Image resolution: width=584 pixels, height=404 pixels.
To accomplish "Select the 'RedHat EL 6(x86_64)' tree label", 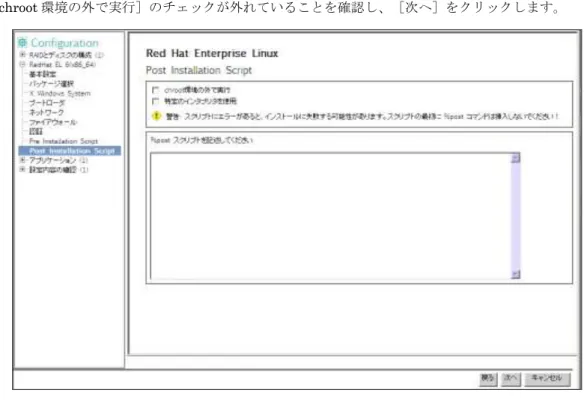I will [62, 64].
